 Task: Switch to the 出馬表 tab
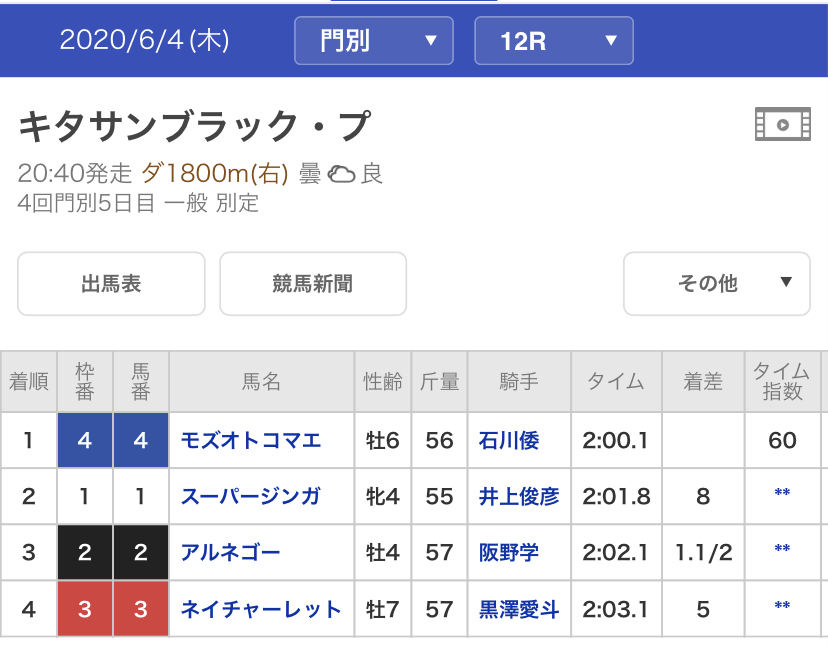click(x=111, y=284)
